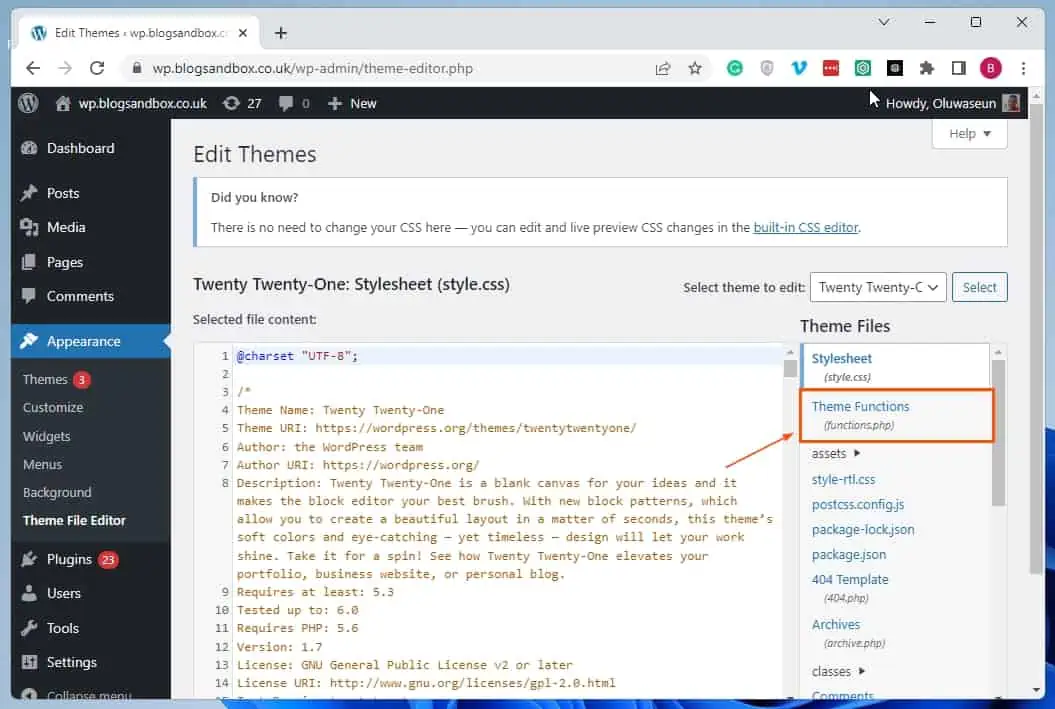1055x709 pixels.
Task: Click the share page icon in address bar
Action: point(663,68)
